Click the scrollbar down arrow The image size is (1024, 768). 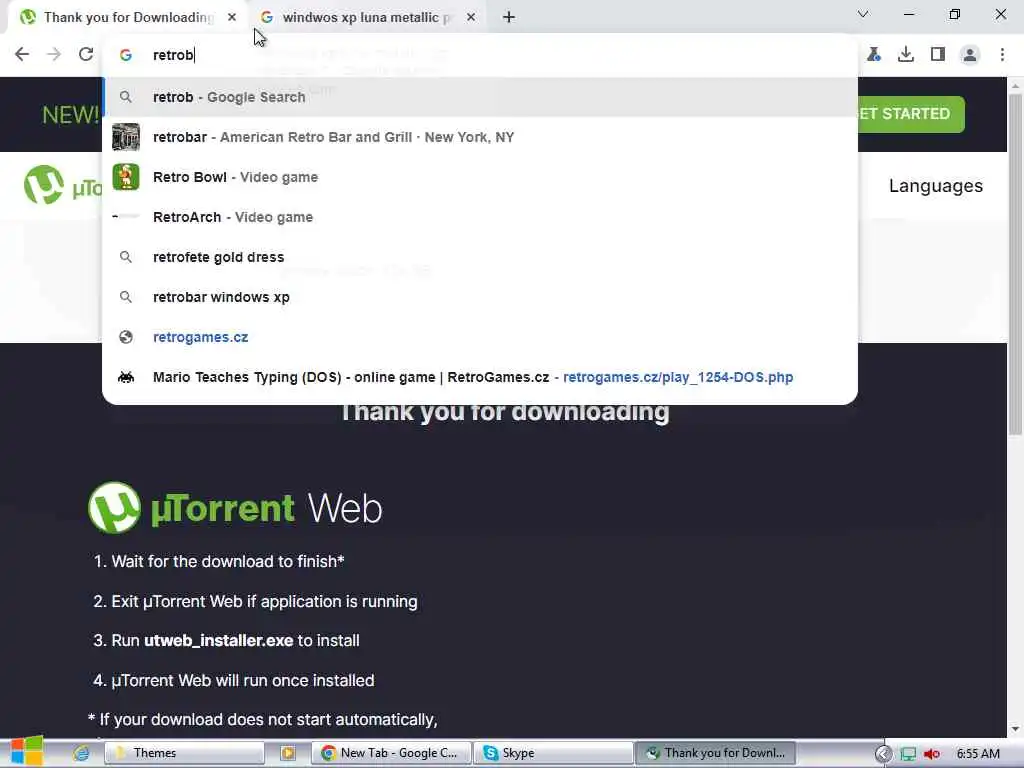(1016, 729)
